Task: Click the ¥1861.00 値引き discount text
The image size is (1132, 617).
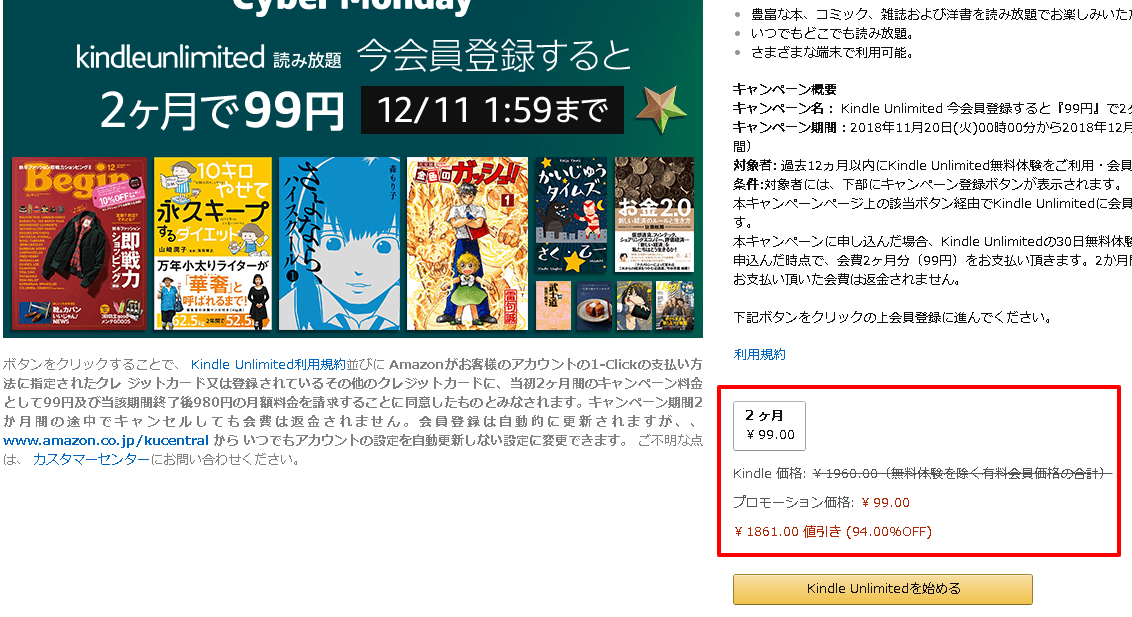Action: [833, 532]
